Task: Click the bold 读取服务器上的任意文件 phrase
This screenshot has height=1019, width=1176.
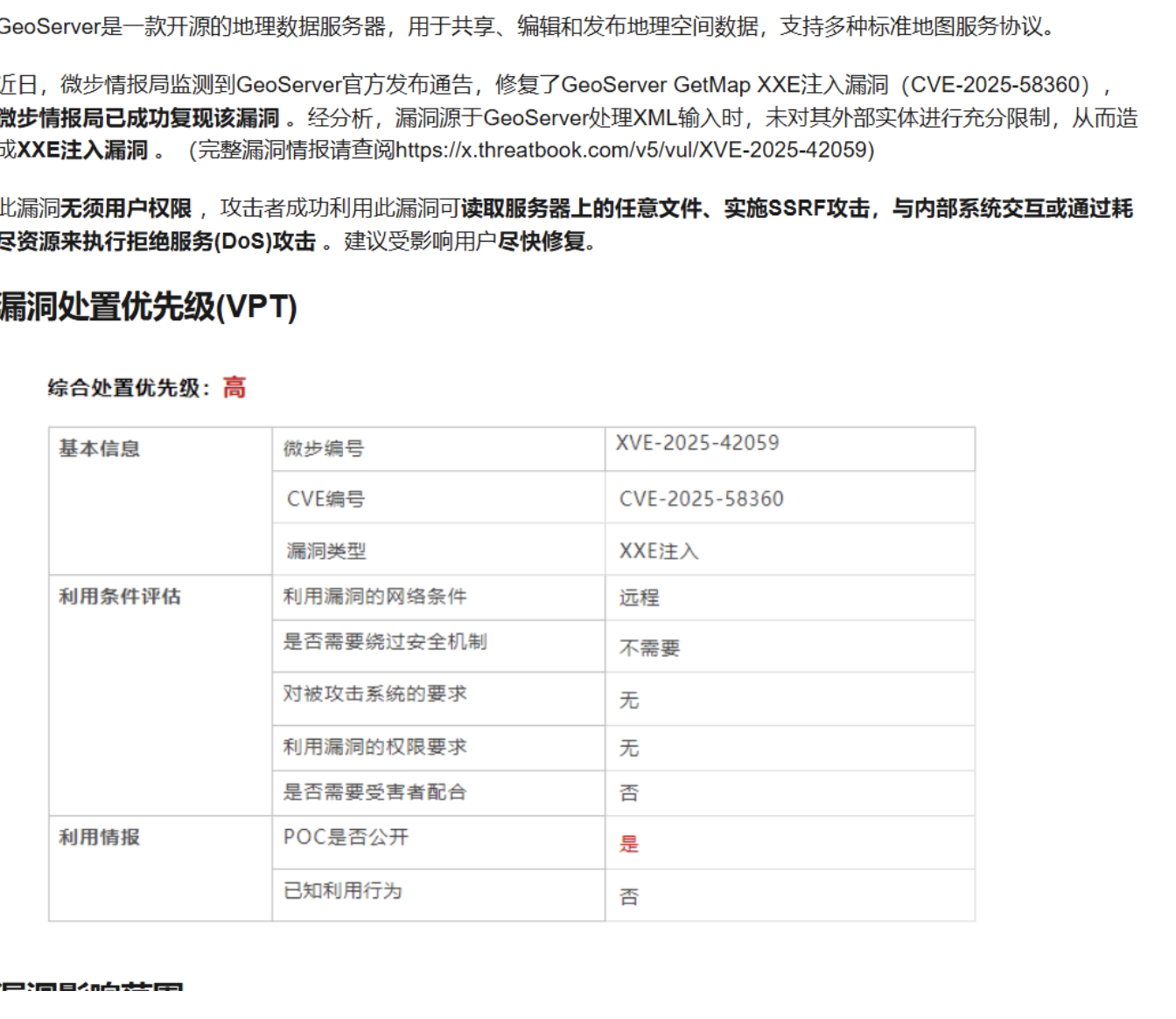Action: click(x=582, y=208)
